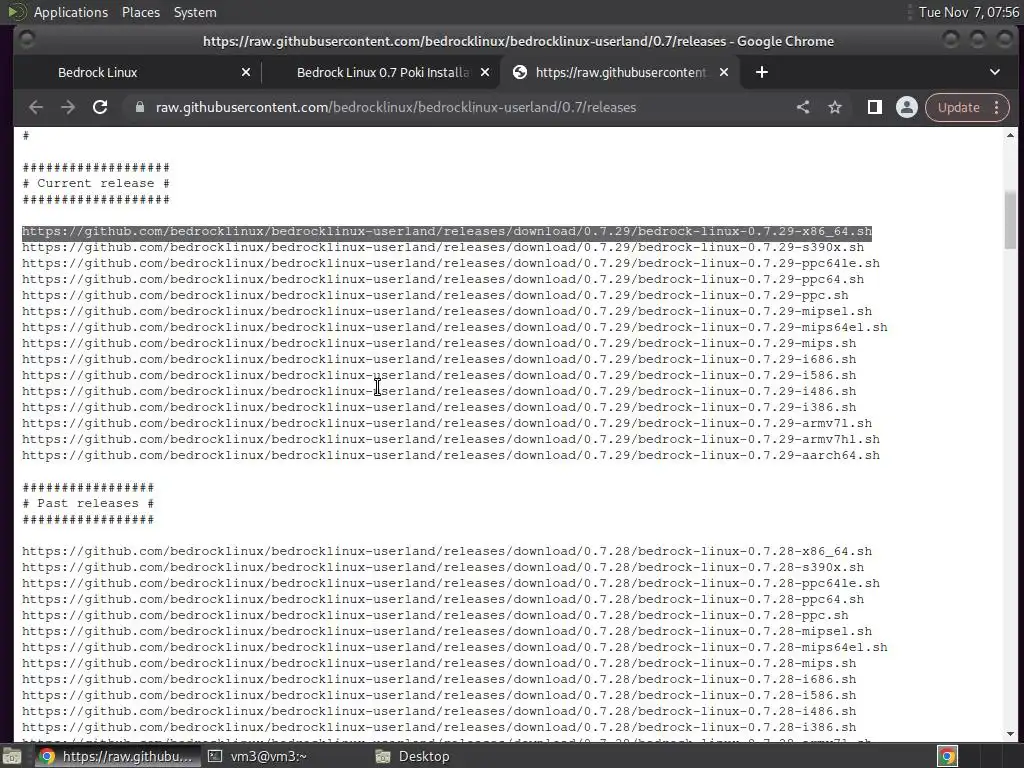1024x768 pixels.
Task: Close the raw.githubusercontent tab
Action: [724, 72]
